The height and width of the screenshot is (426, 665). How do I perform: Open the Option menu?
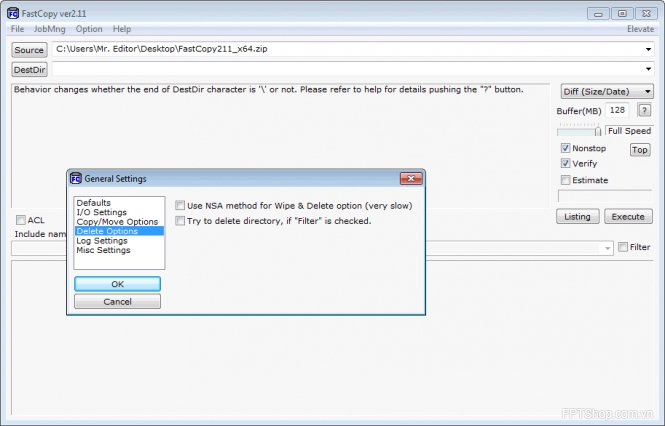click(x=89, y=29)
